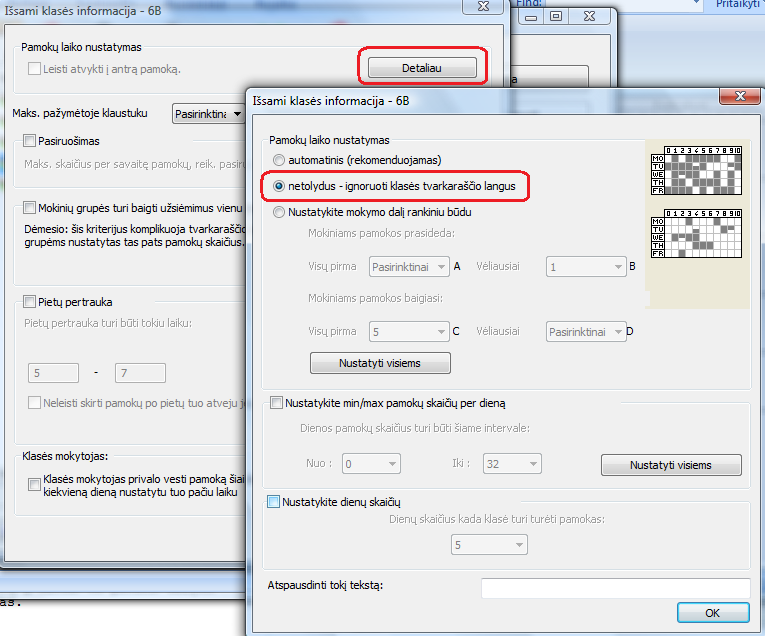Click lunch break start field showing 5
765x636 pixels.
pyautogui.click(x=53, y=373)
